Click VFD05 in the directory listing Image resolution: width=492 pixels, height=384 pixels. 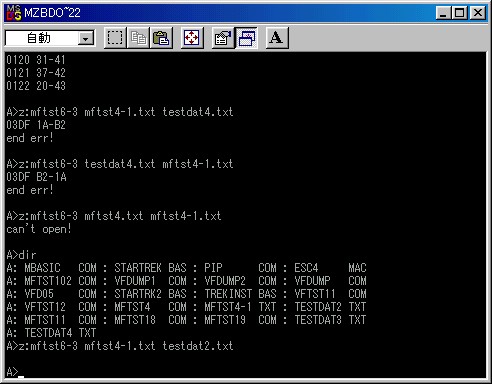click(39, 294)
